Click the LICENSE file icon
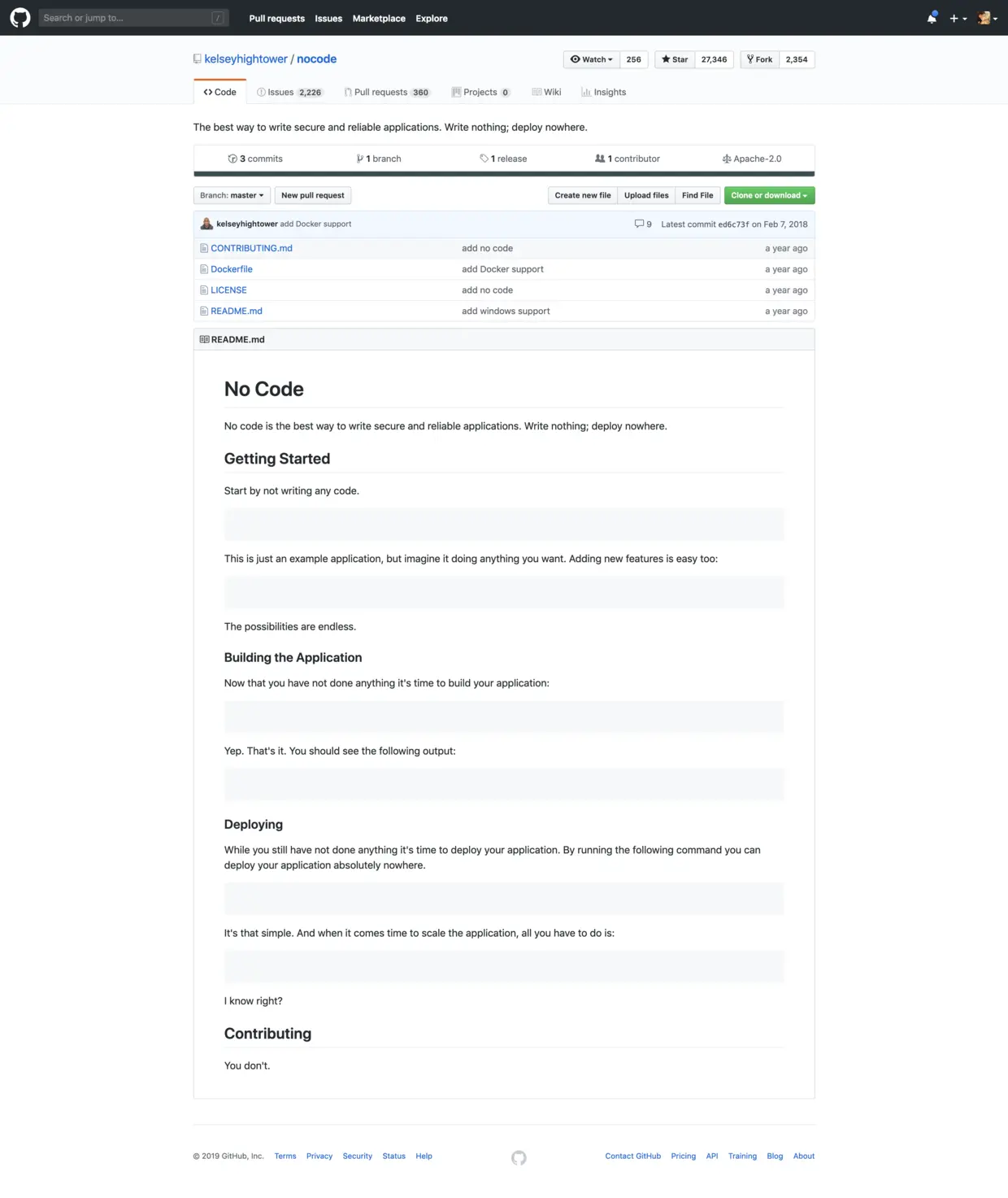This screenshot has width=1008, height=1198. click(204, 290)
